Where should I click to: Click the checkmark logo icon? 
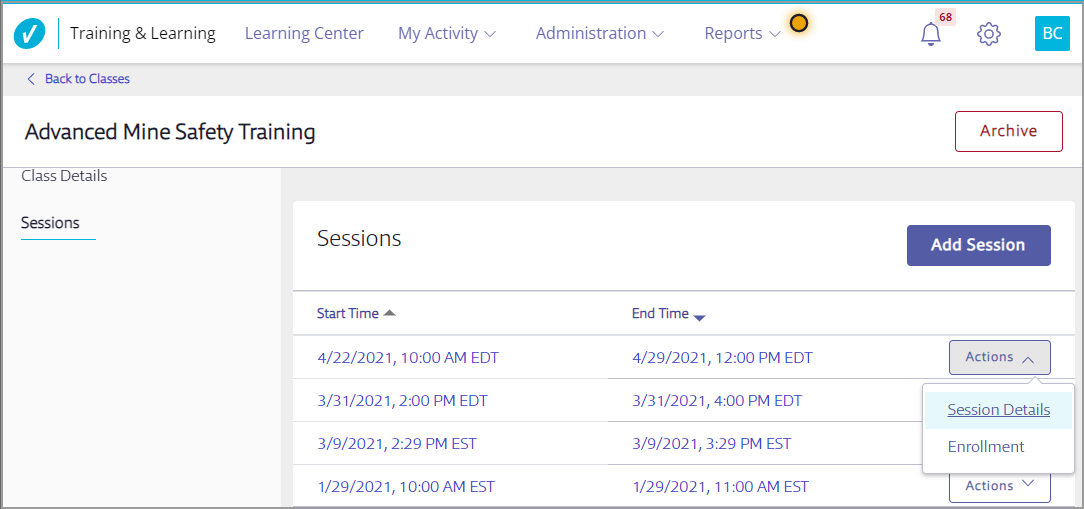pos(29,33)
